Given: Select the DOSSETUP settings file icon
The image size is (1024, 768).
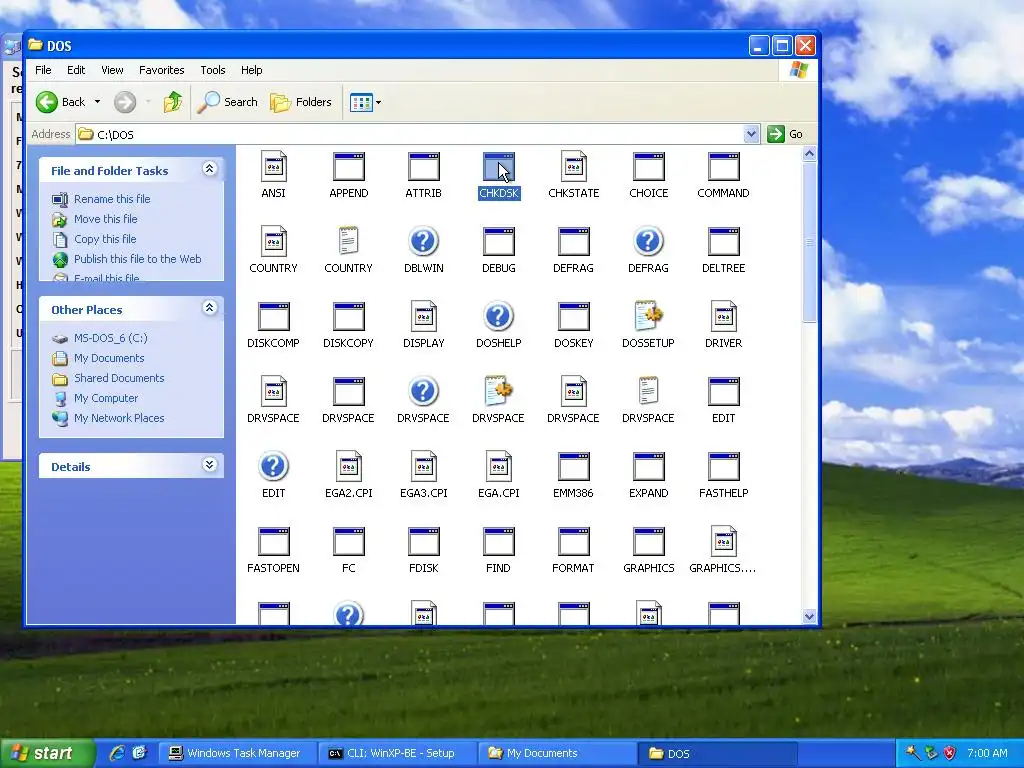Looking at the screenshot, I should coord(648,317).
